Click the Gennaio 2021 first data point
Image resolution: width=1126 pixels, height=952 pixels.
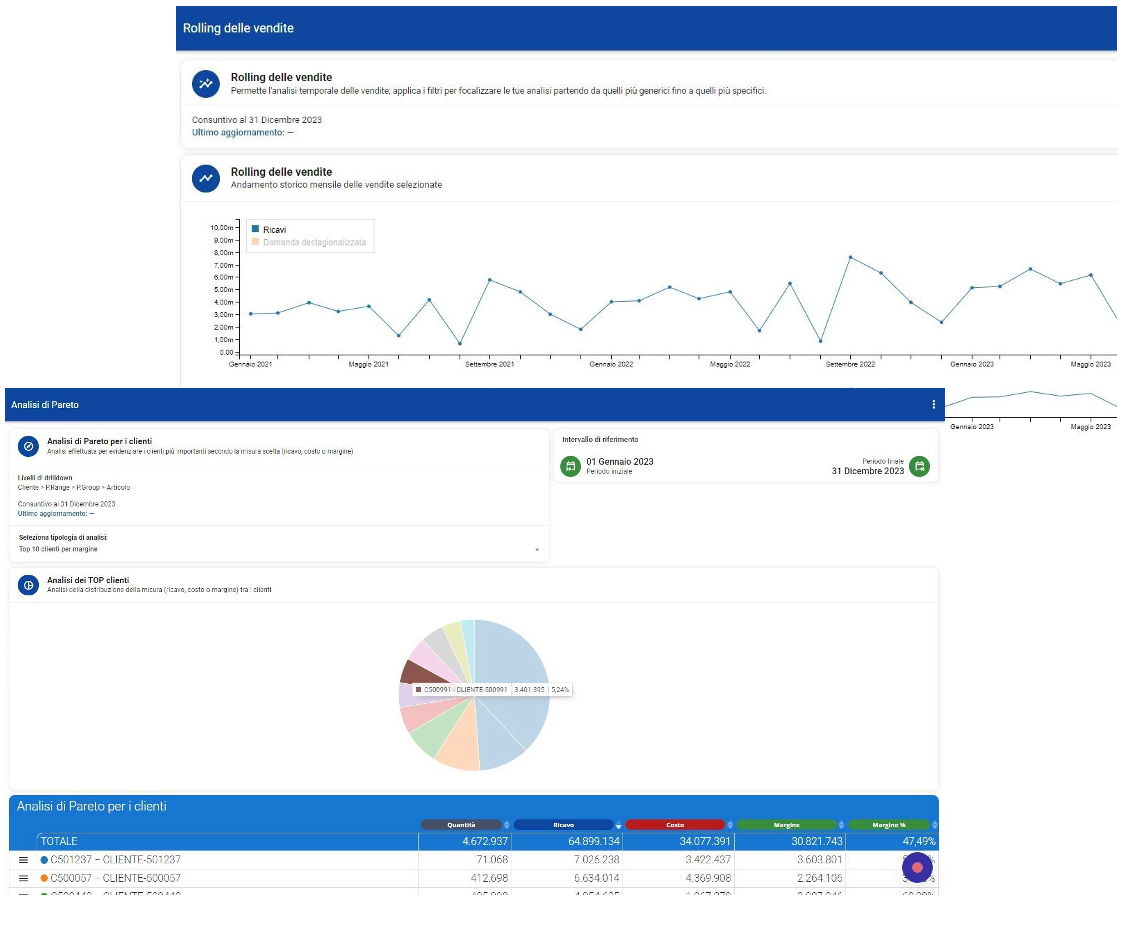click(250, 314)
